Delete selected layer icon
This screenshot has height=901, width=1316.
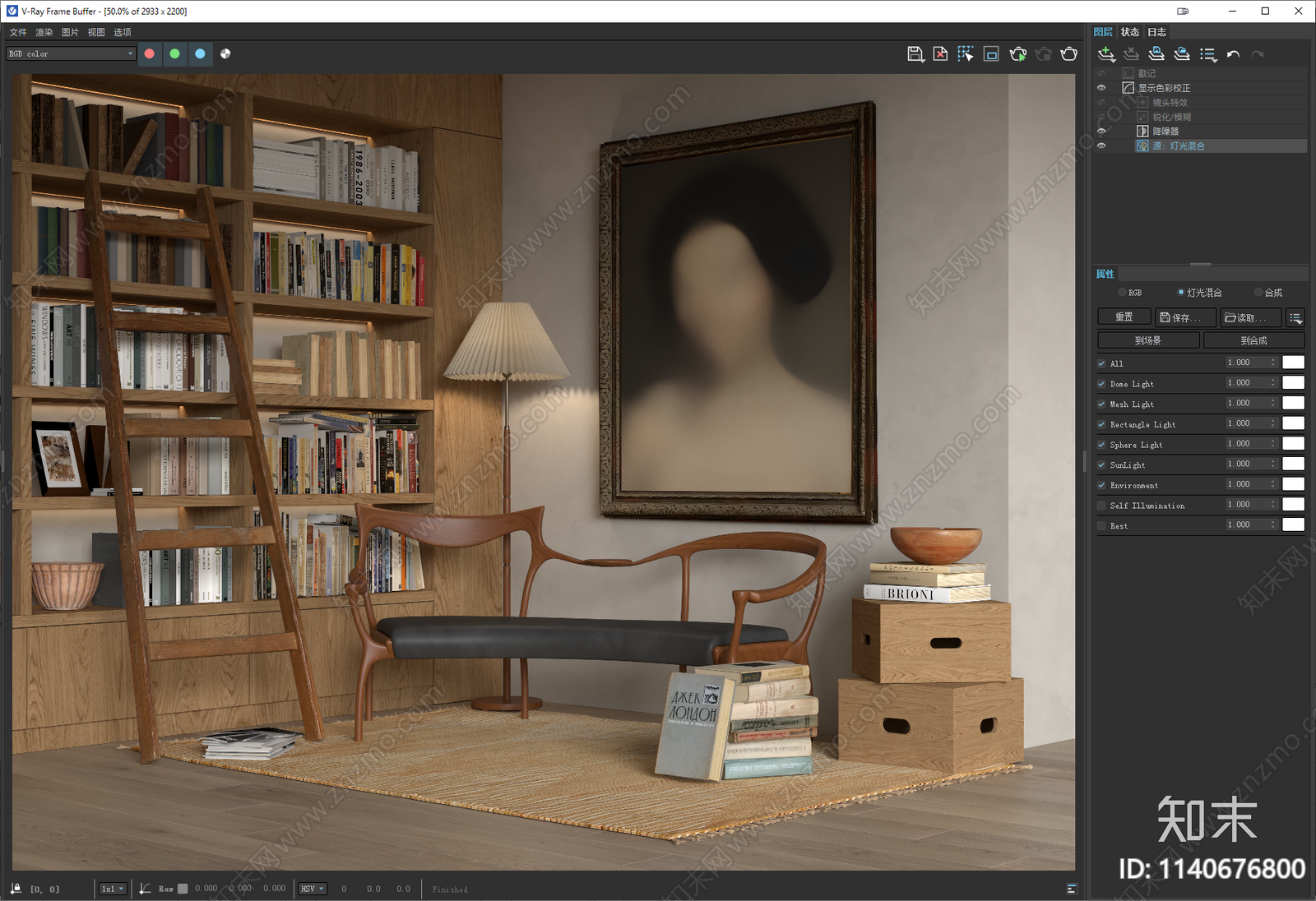click(x=1132, y=54)
